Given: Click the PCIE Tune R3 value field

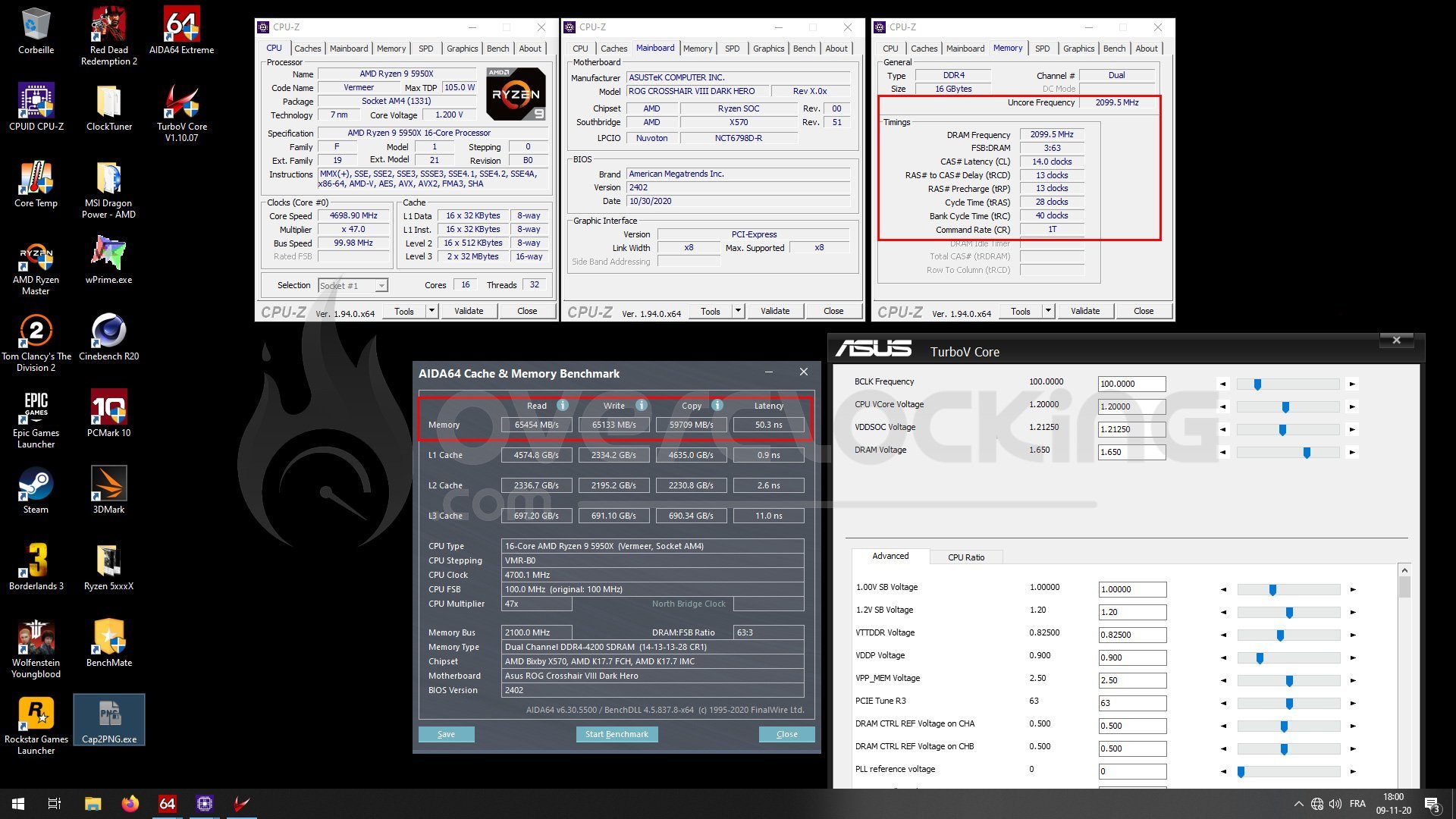Looking at the screenshot, I should (x=1132, y=703).
